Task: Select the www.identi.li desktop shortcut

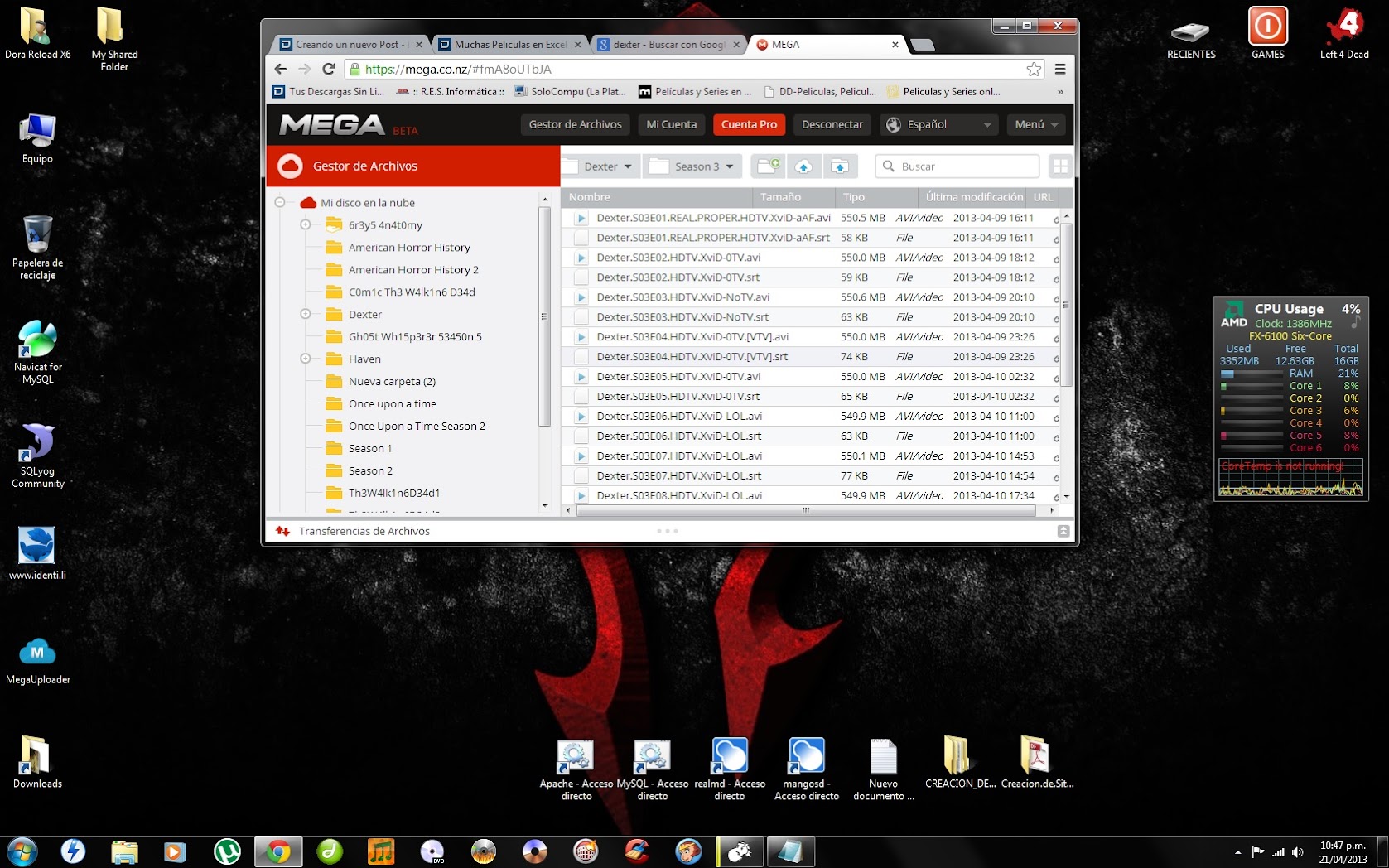Action: click(37, 554)
